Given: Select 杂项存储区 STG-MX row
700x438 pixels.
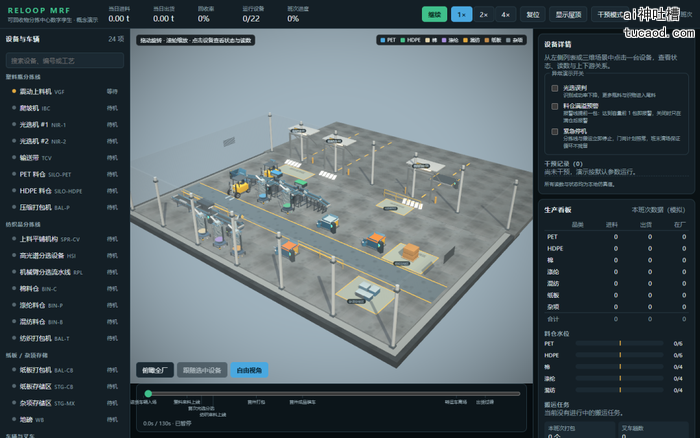Looking at the screenshot, I should [x=64, y=403].
